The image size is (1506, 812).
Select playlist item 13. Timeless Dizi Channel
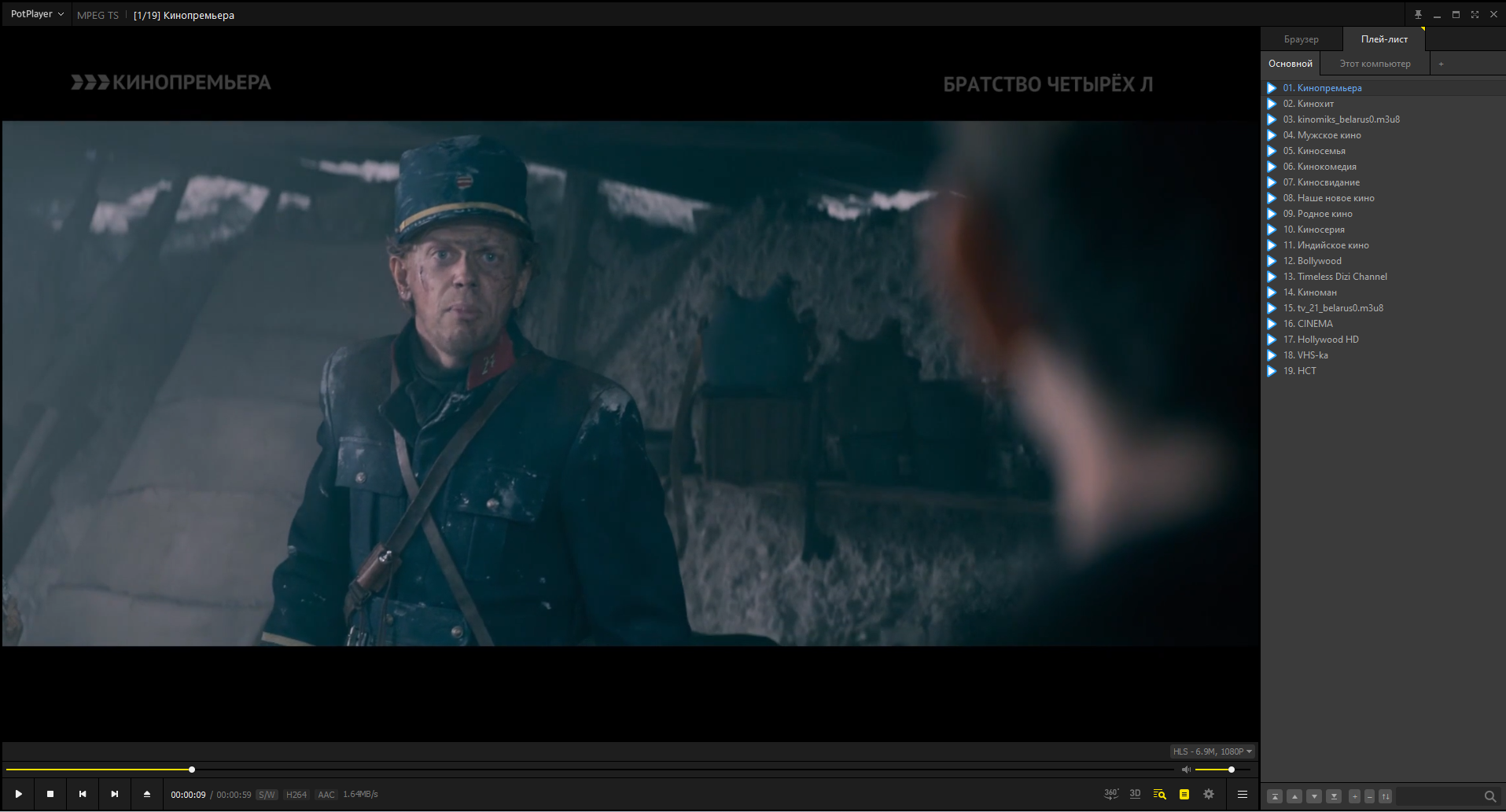(1384, 277)
